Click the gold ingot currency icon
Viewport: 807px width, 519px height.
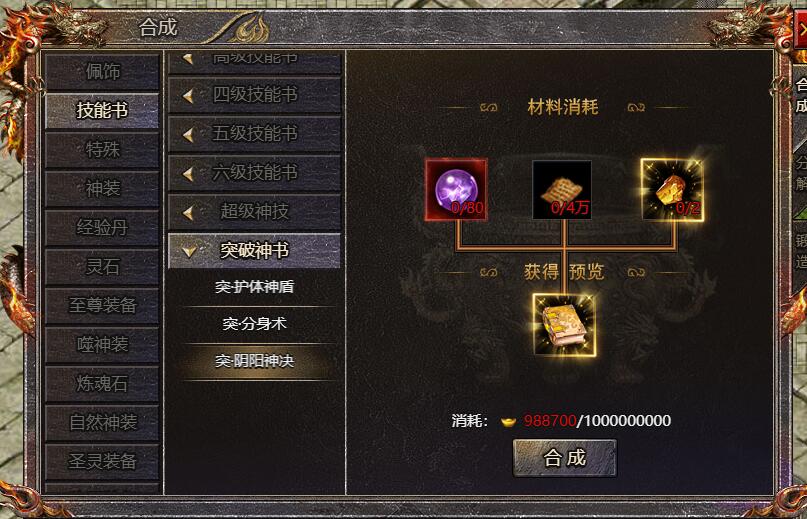(508, 422)
